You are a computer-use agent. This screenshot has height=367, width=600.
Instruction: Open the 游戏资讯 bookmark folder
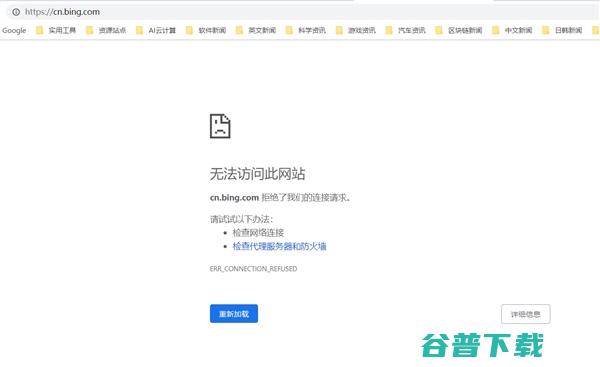(x=355, y=30)
